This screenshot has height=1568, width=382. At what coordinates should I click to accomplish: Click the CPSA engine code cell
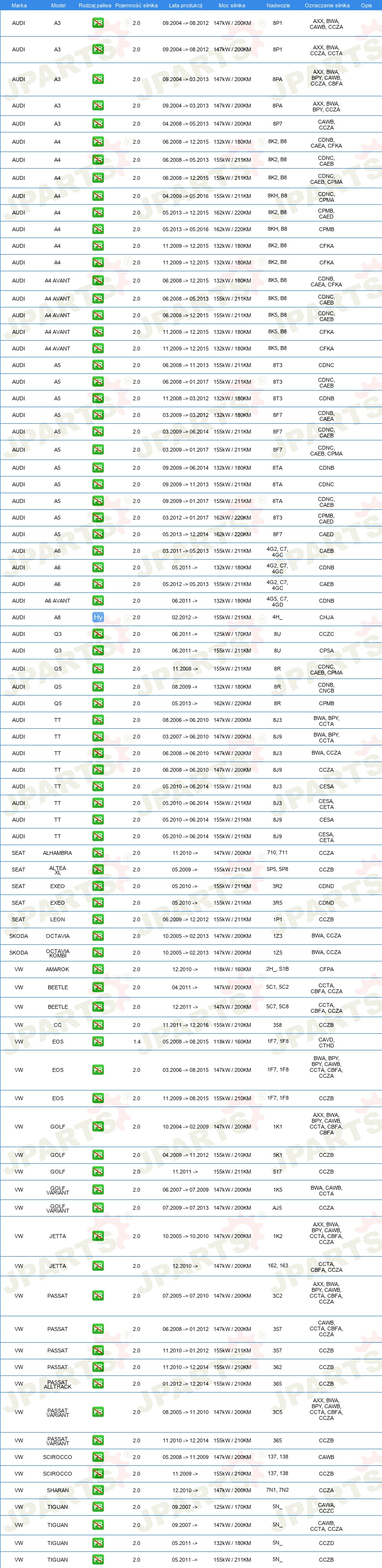(x=327, y=651)
